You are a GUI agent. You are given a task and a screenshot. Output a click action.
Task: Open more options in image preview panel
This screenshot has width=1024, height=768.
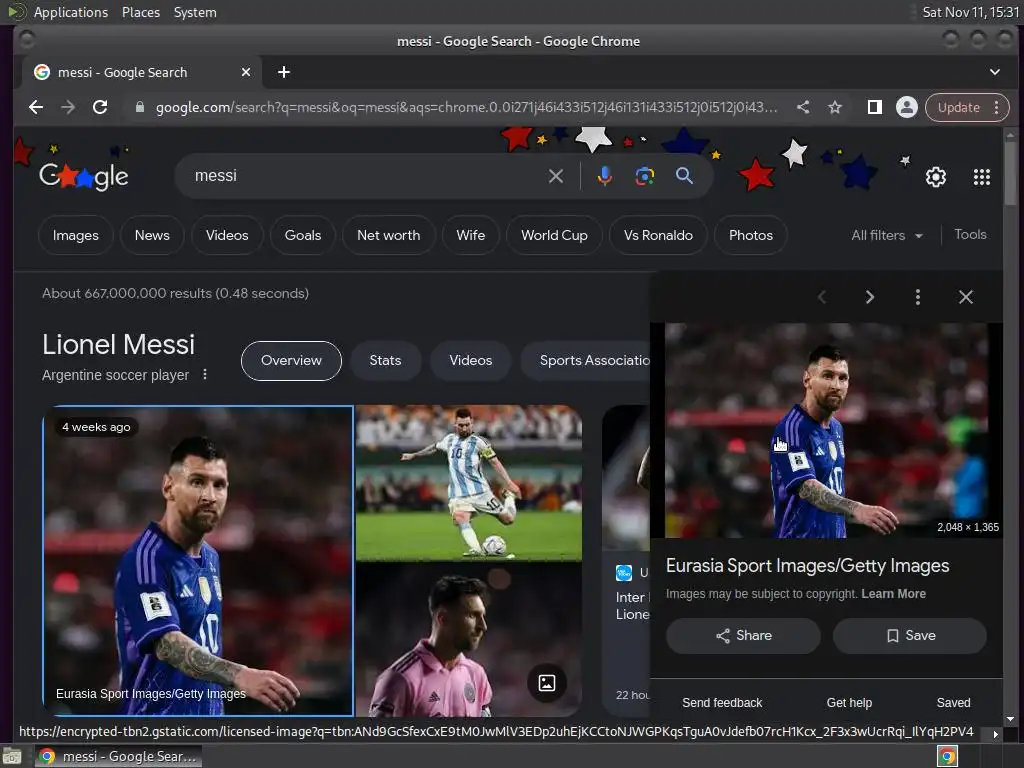point(918,297)
